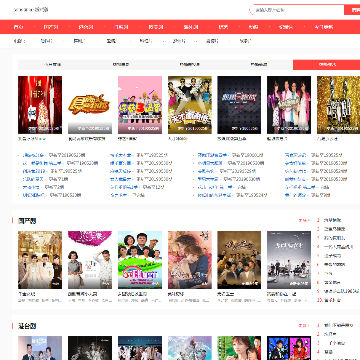Open the dark poster with glowing blue-red logo
The width and height of the screenshot is (360, 360).
tap(239, 105)
